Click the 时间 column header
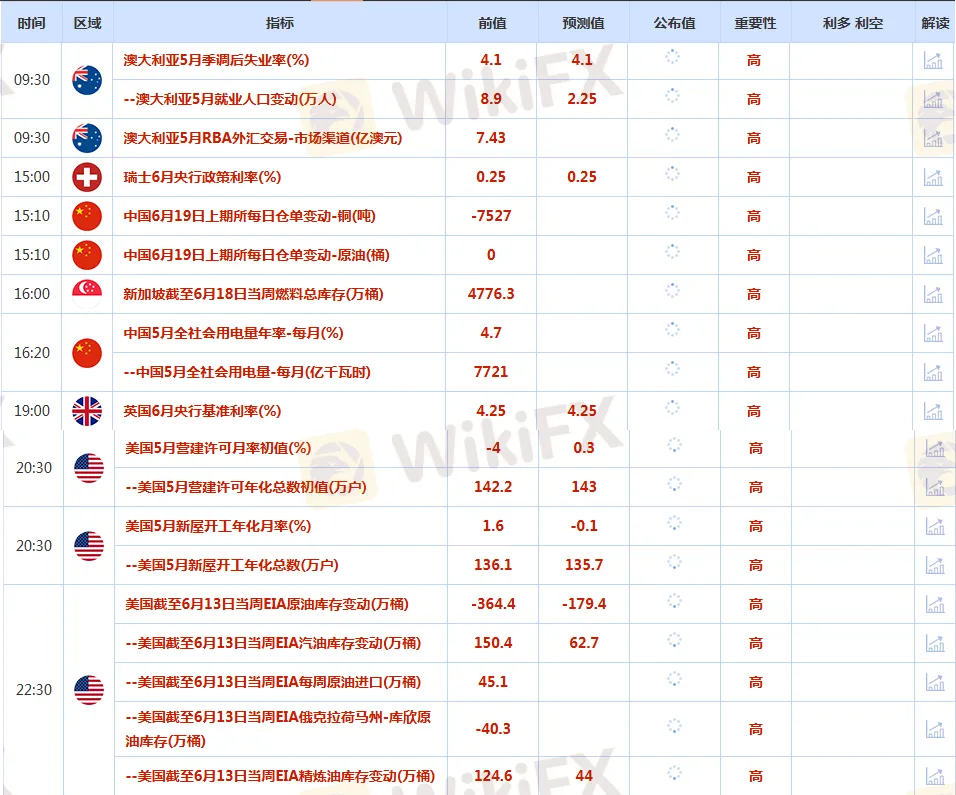This screenshot has width=956, height=795. pyautogui.click(x=31, y=23)
